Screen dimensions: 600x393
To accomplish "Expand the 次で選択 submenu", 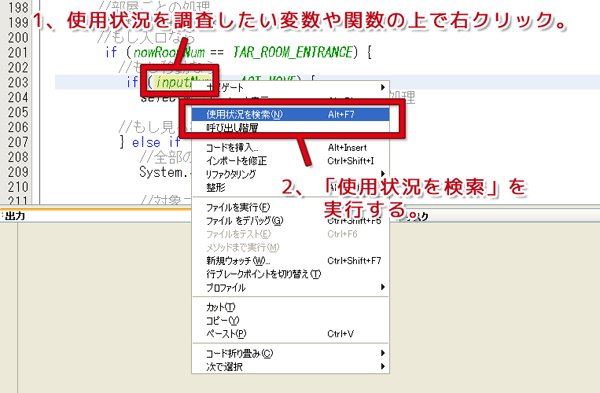I will (290, 367).
